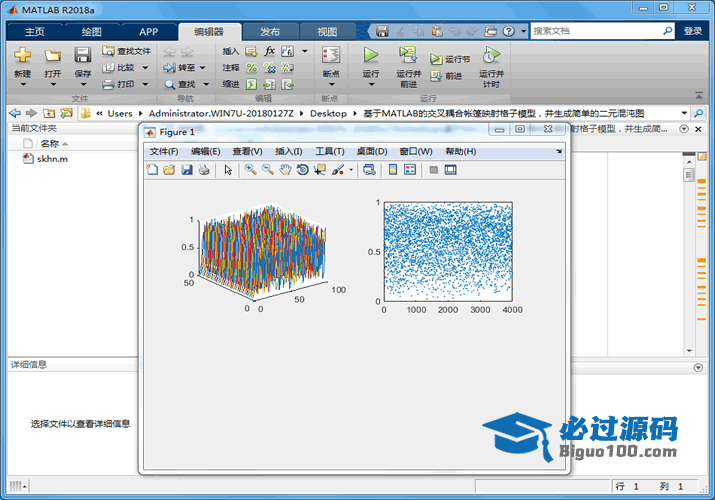Screen dimensions: 715x500
Task: Click the comment percent icon
Action: [x=252, y=68]
